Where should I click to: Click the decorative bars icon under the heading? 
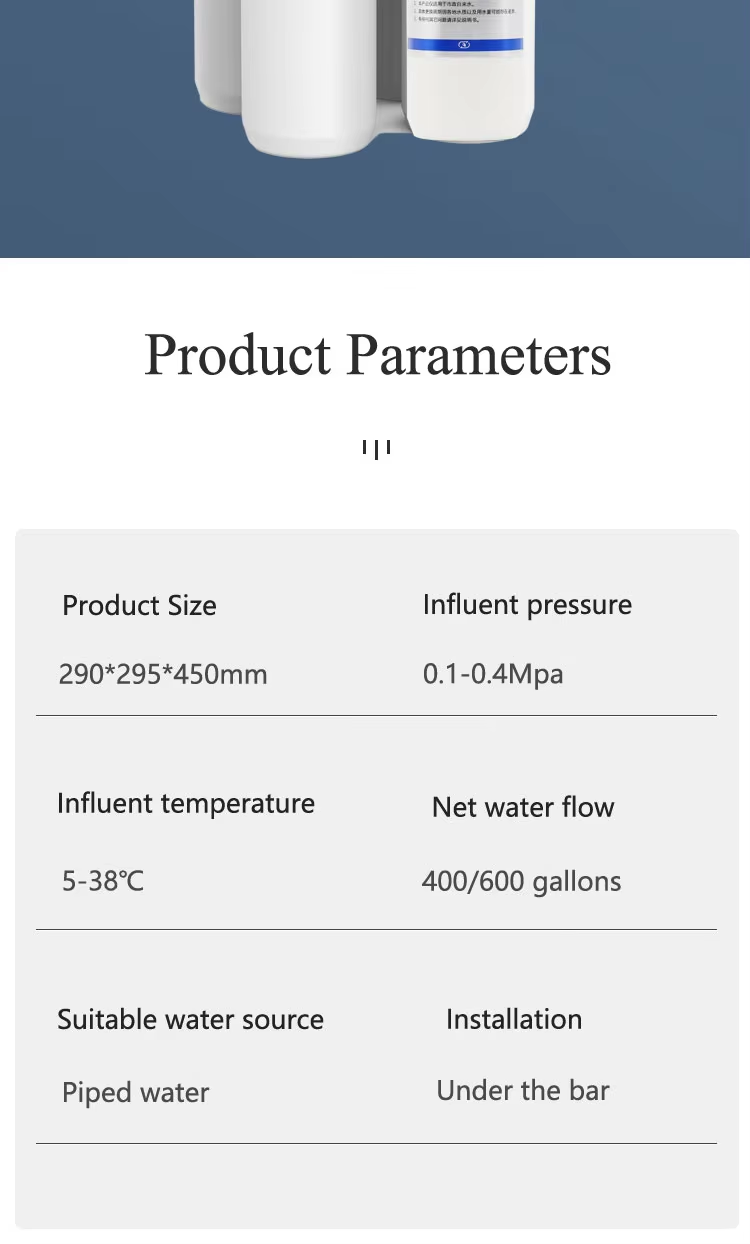(376, 449)
